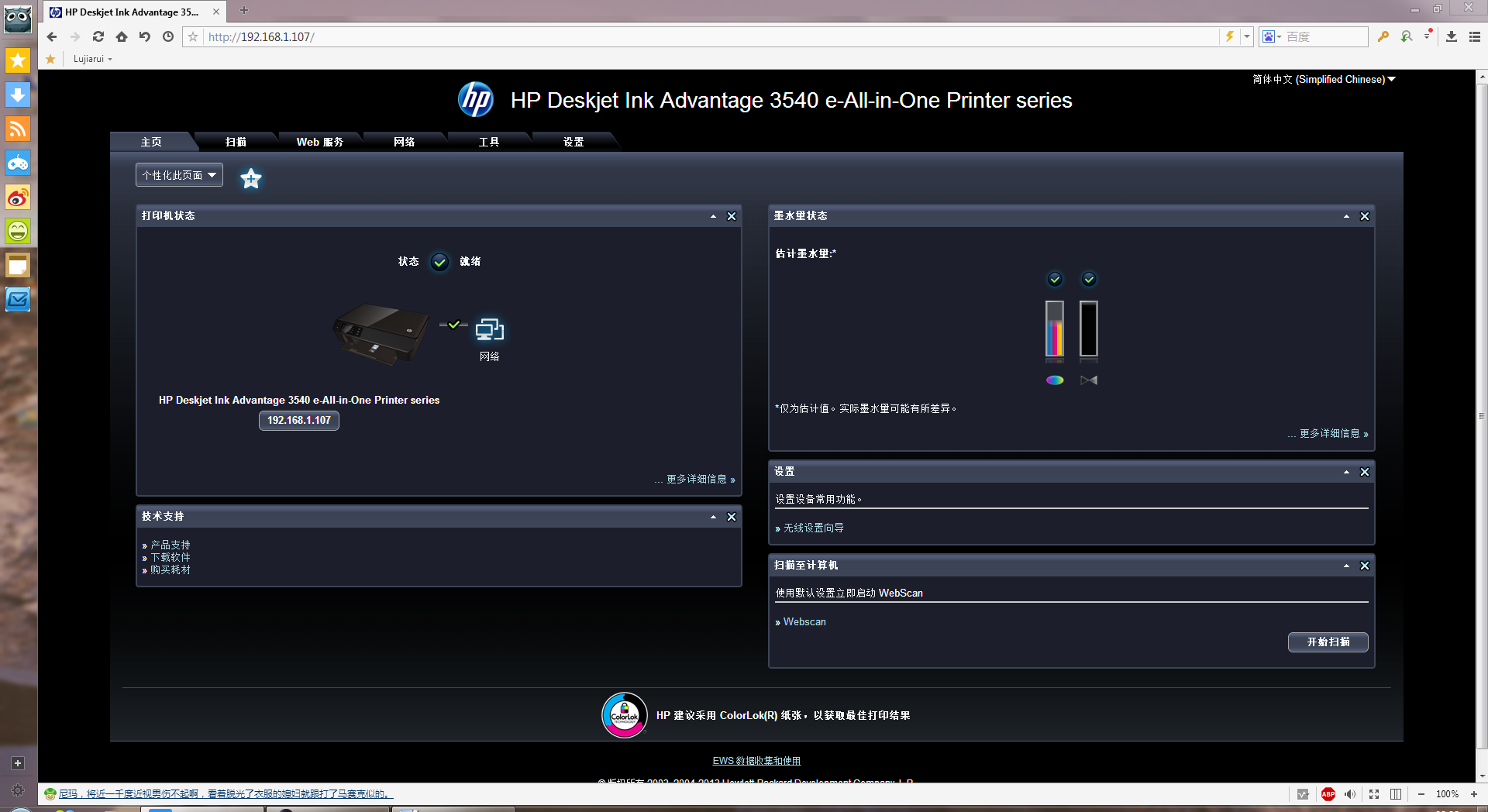Click the browser forward arrow
The height and width of the screenshot is (812, 1488).
[75, 36]
